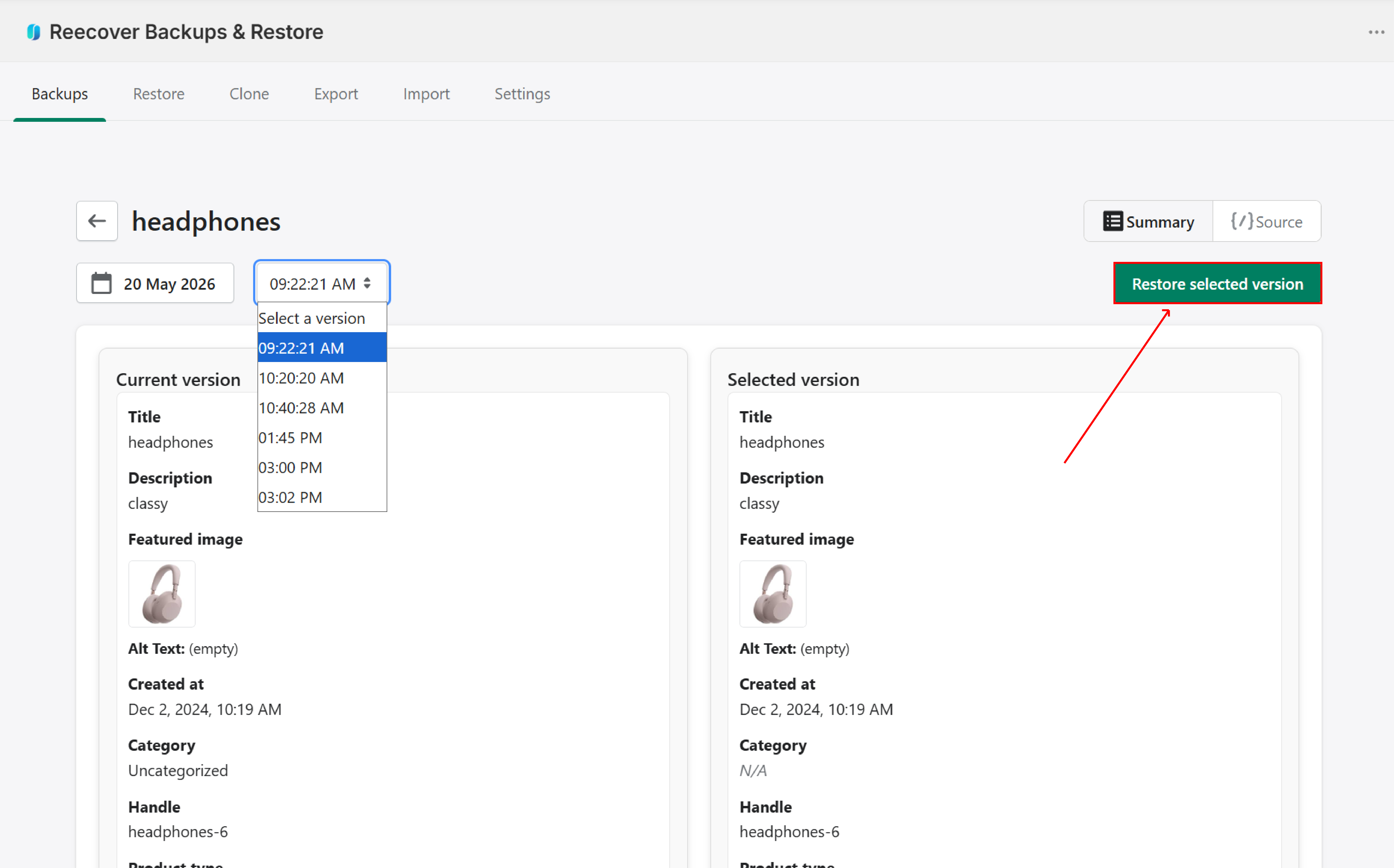The width and height of the screenshot is (1394, 868).
Task: Click the Summary list icon
Action: tap(1112, 221)
